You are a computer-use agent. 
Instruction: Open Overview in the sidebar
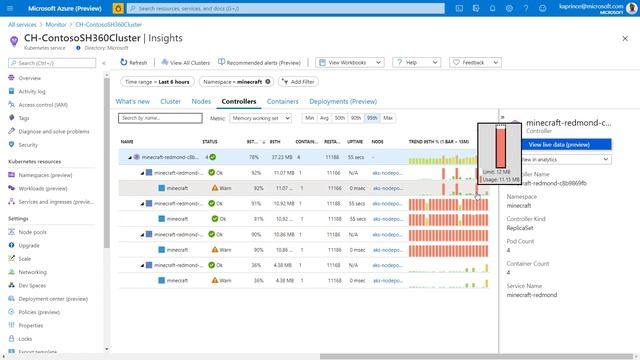pos(29,78)
